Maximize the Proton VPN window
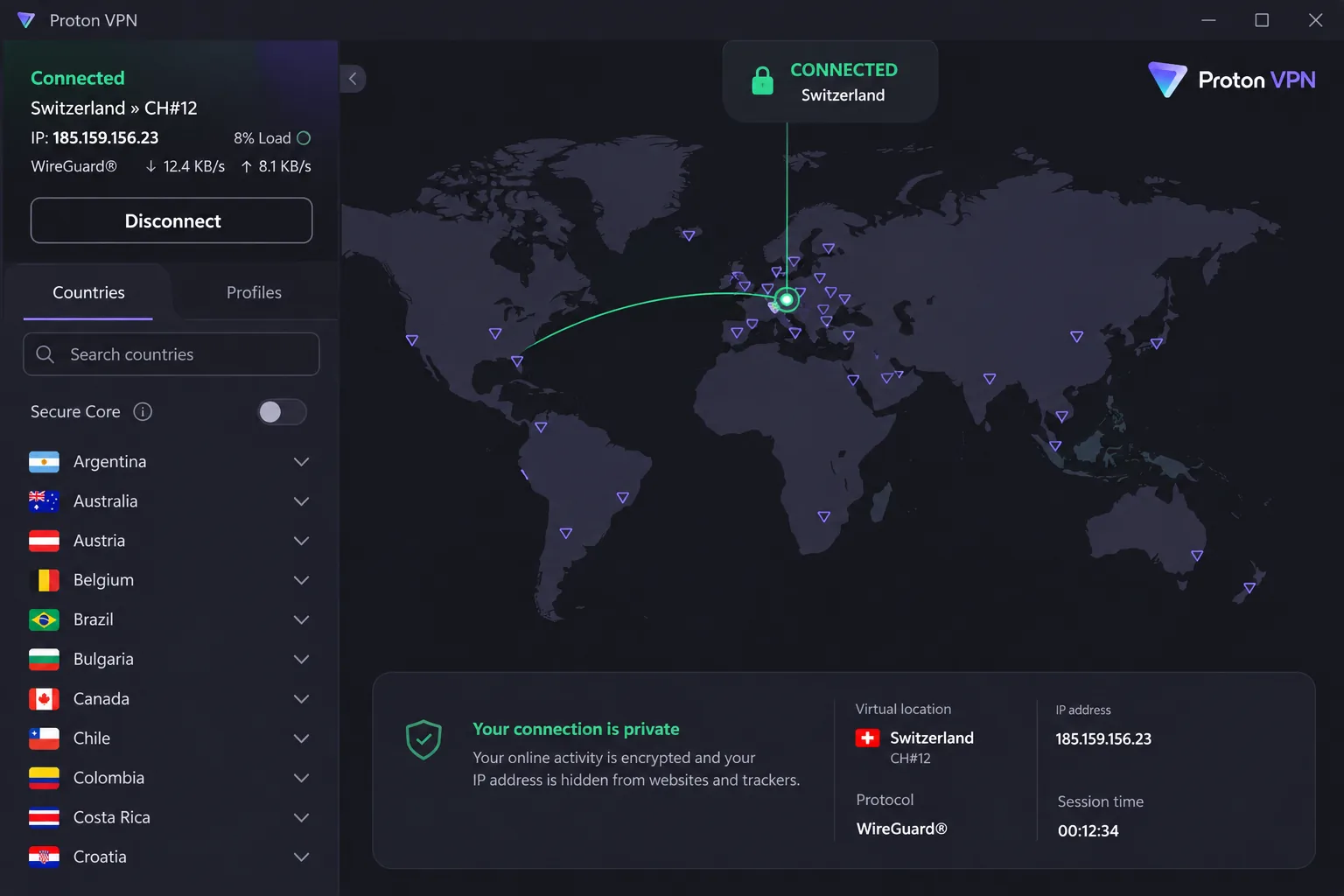 (x=1262, y=20)
